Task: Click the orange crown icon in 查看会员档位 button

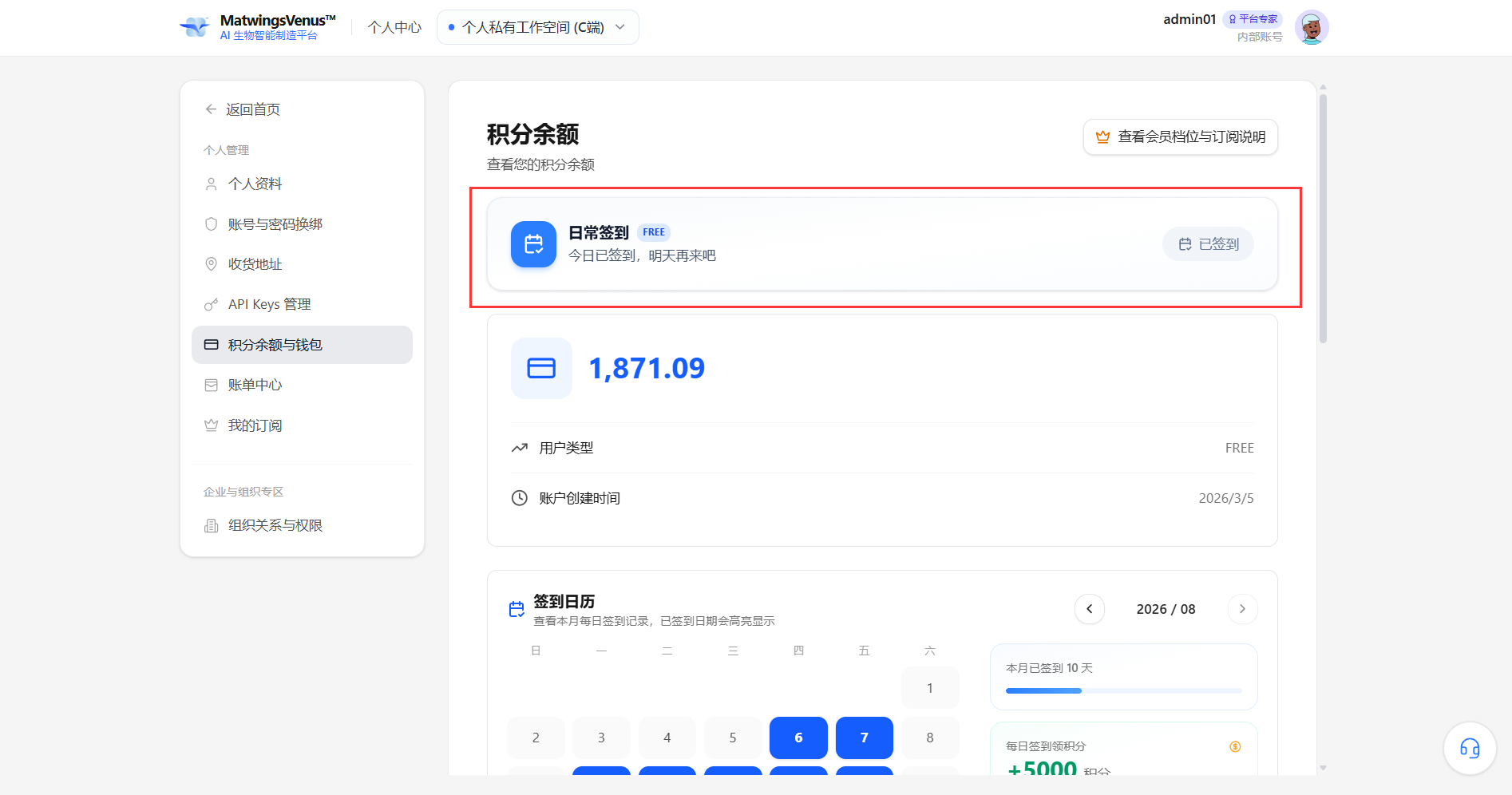Action: (x=1102, y=137)
